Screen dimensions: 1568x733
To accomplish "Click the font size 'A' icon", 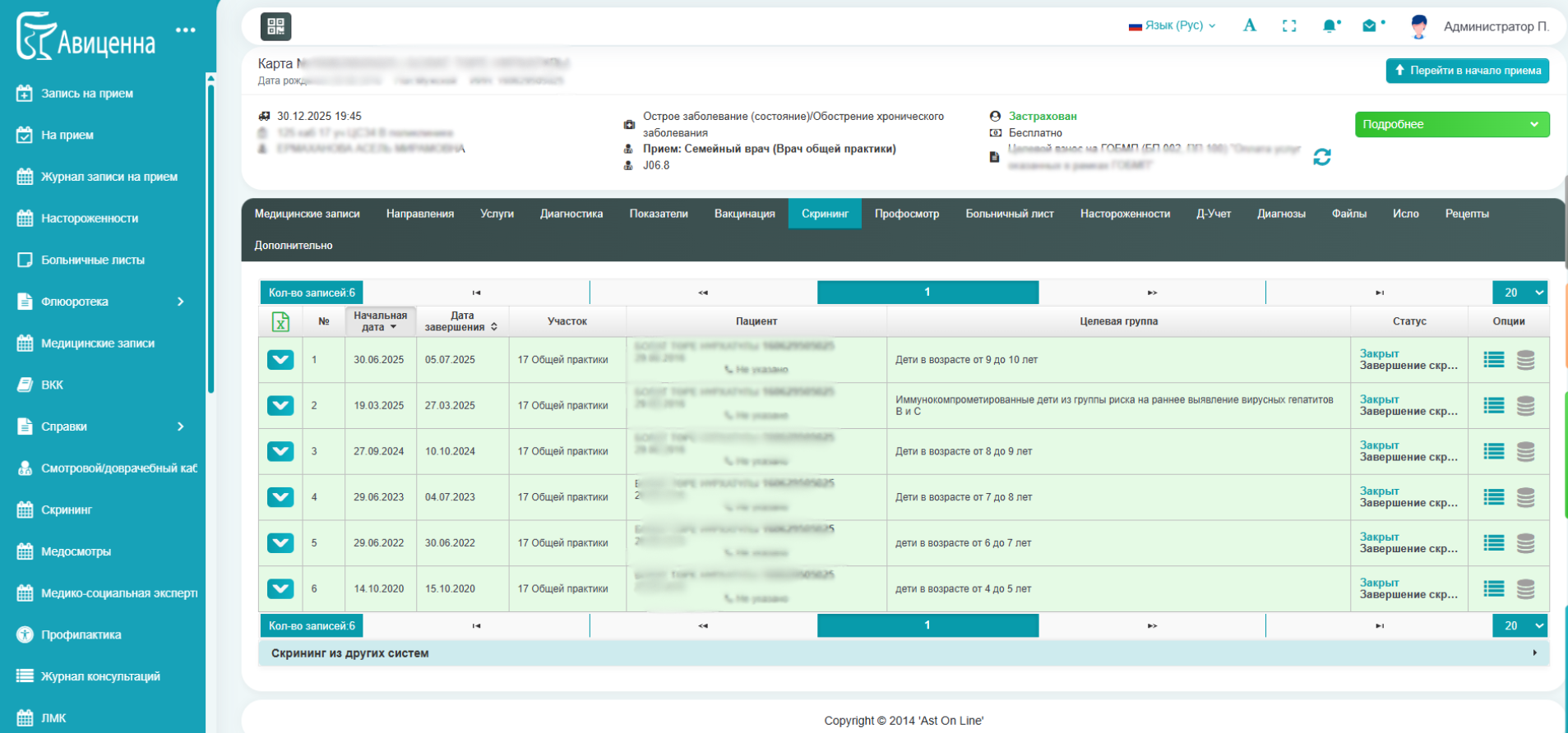I will [x=1250, y=25].
